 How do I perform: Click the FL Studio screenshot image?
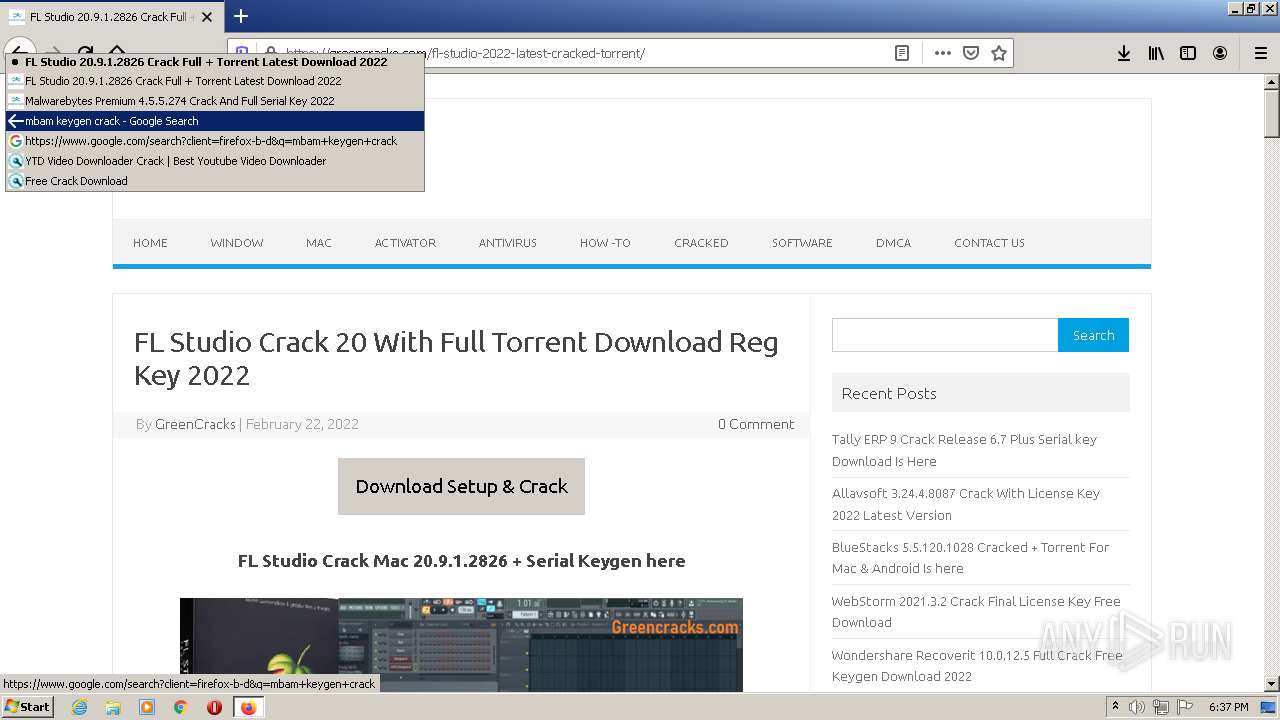pyautogui.click(x=461, y=645)
